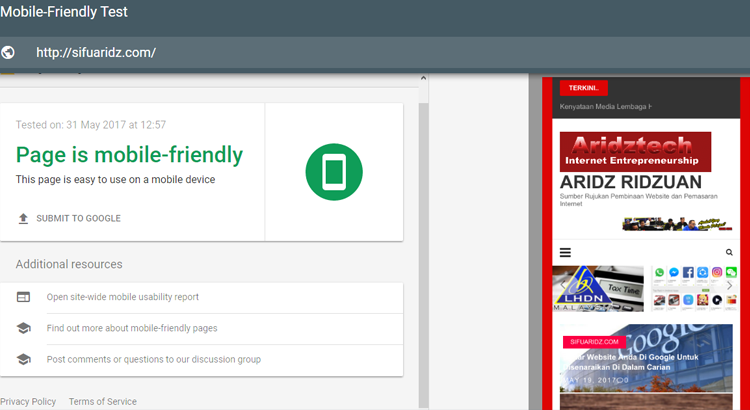
Task: Click the web page icon beside usability report
Action: [23, 297]
